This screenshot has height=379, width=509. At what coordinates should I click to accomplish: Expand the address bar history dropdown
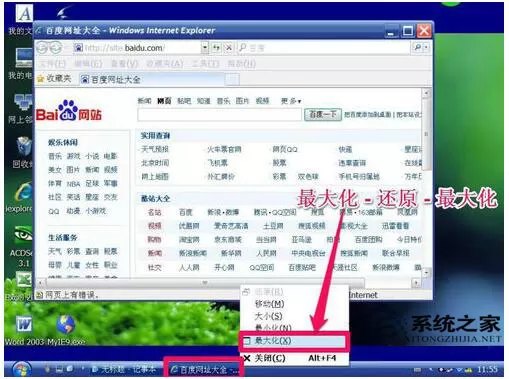tap(205, 48)
